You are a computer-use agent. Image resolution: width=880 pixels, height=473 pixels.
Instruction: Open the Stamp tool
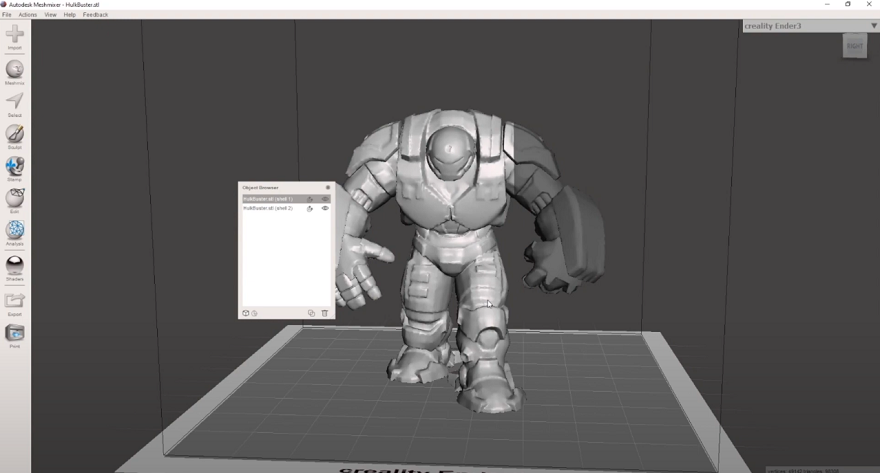coord(15,166)
